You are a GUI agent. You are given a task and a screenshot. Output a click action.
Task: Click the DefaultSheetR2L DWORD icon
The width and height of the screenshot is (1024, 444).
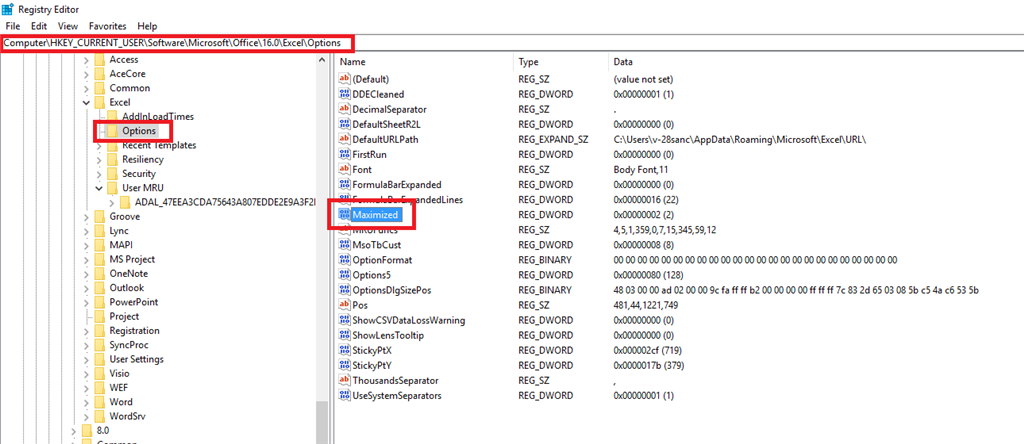click(x=345, y=124)
